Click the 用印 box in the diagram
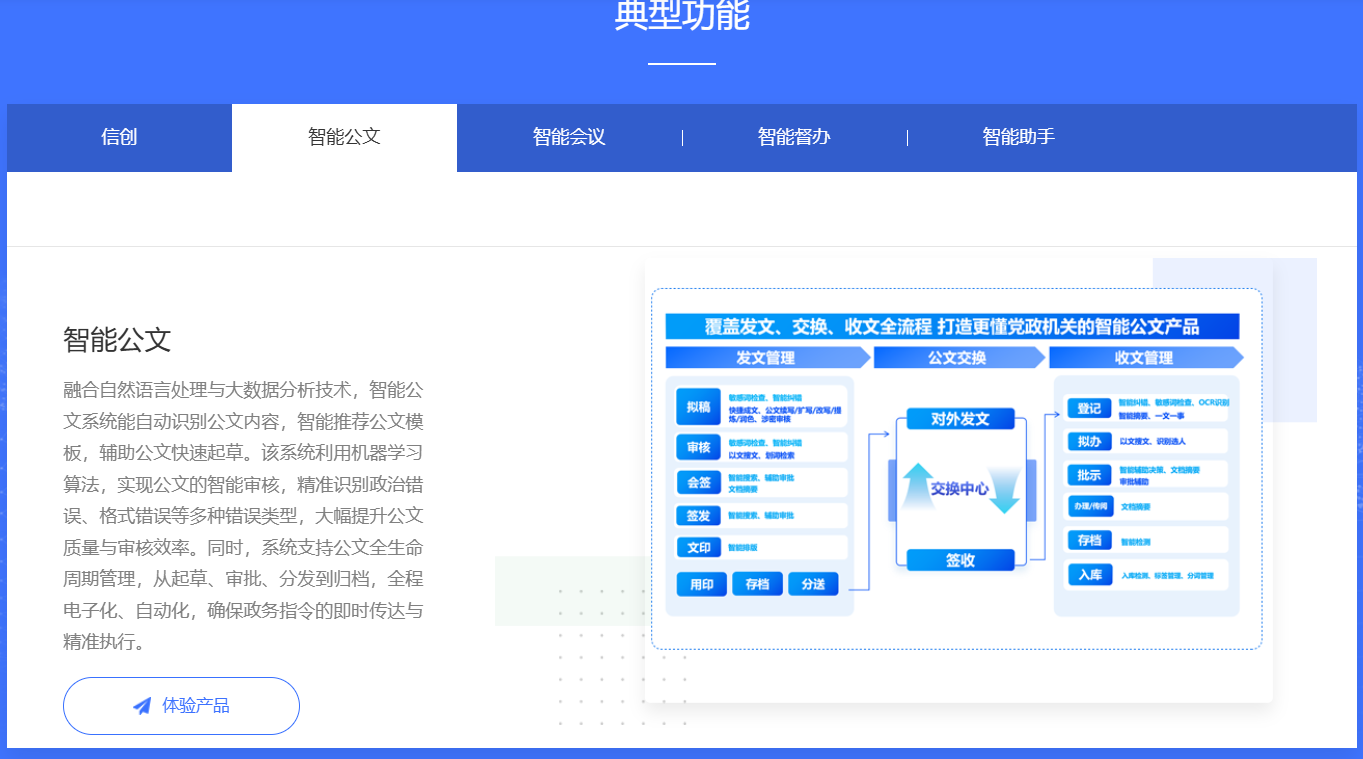Screen dimensions: 1363x759 click(701, 584)
